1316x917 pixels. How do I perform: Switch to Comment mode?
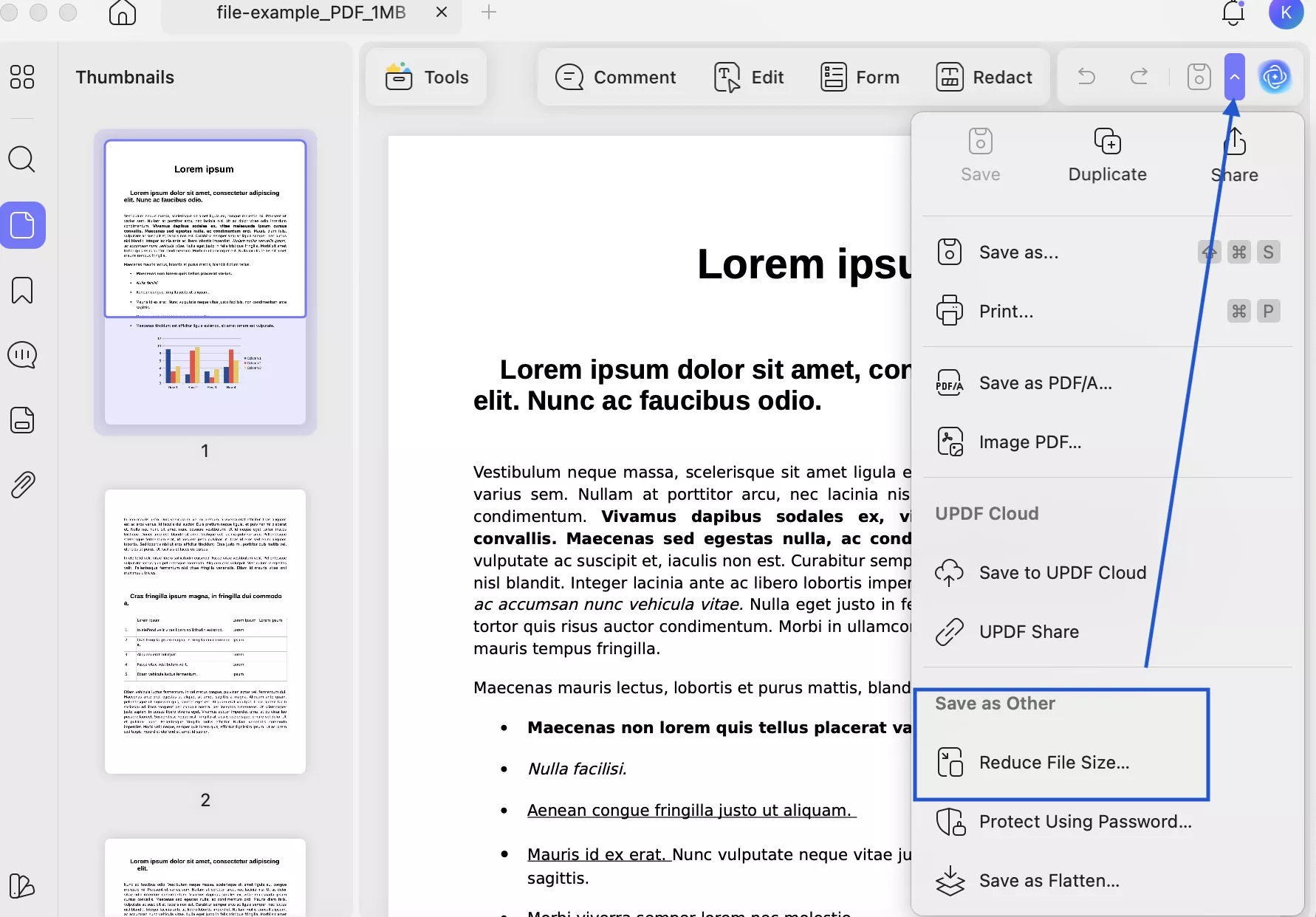click(x=615, y=77)
